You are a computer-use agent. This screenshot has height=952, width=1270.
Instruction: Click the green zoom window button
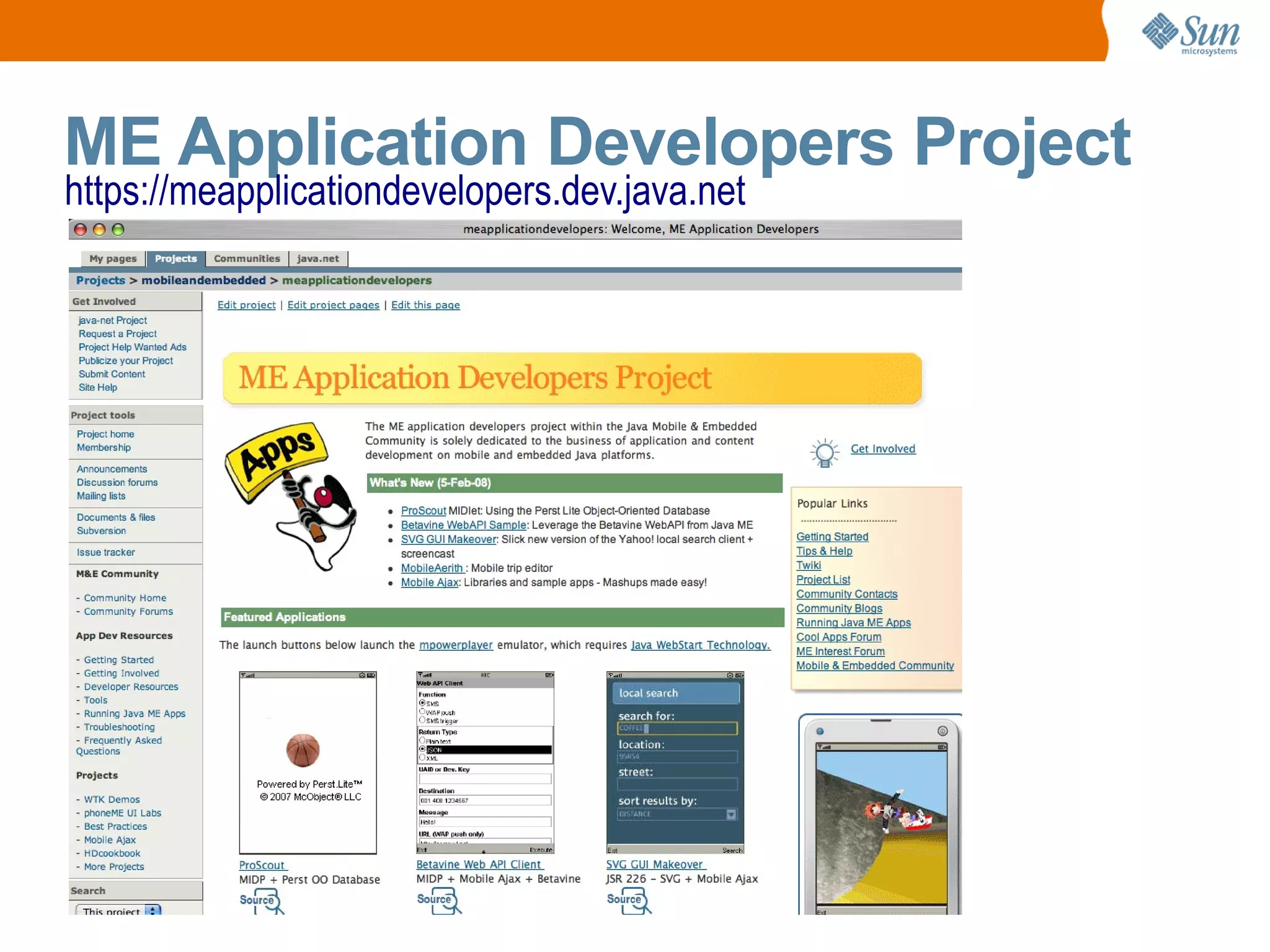tap(118, 229)
